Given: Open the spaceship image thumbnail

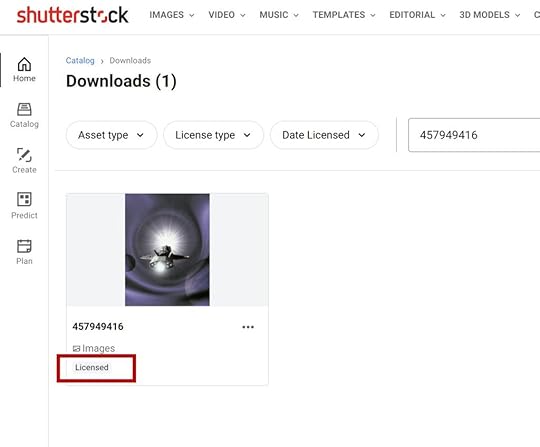Looking at the screenshot, I should 167,250.
